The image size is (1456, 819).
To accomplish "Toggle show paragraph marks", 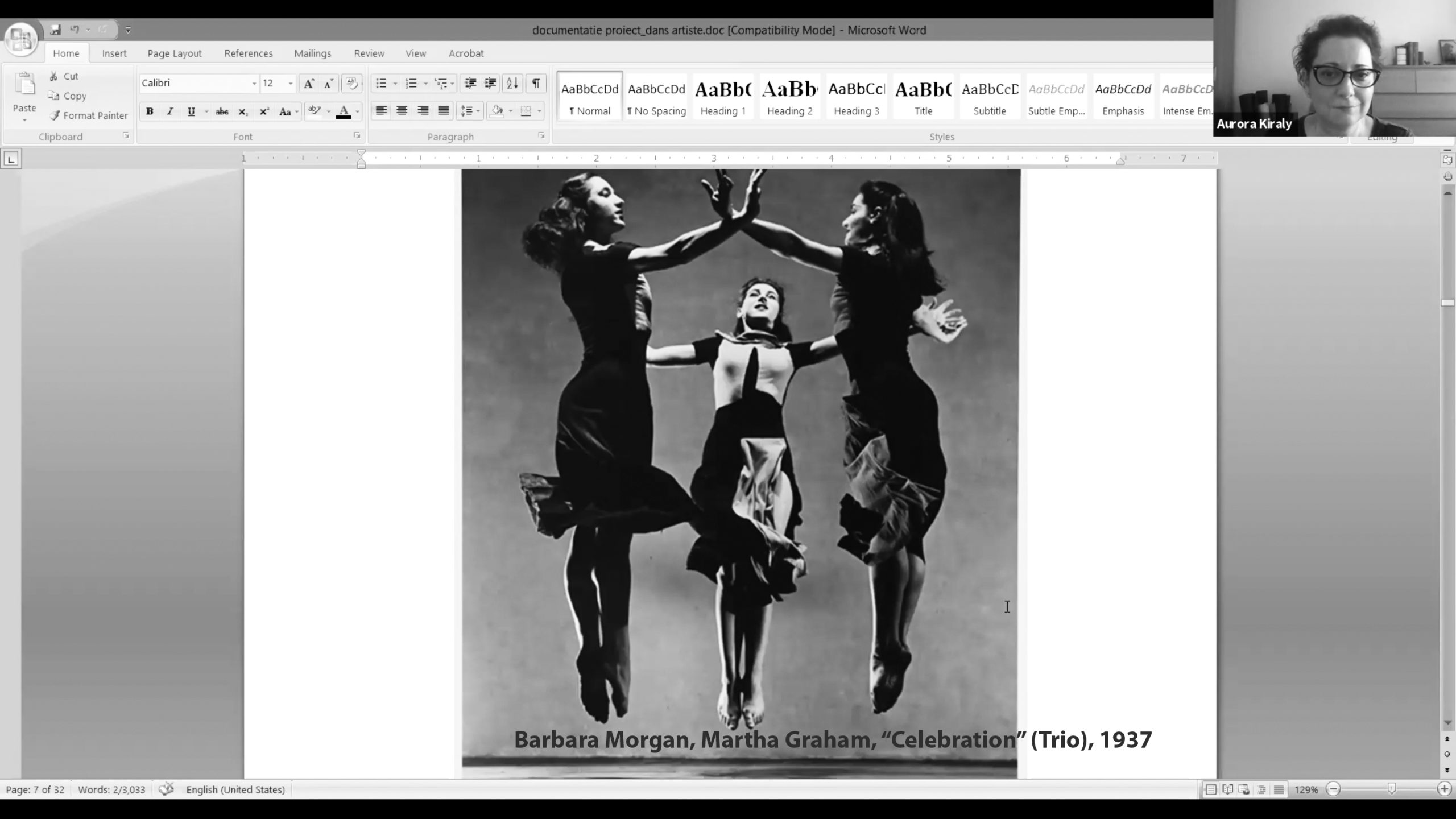I will [x=536, y=84].
